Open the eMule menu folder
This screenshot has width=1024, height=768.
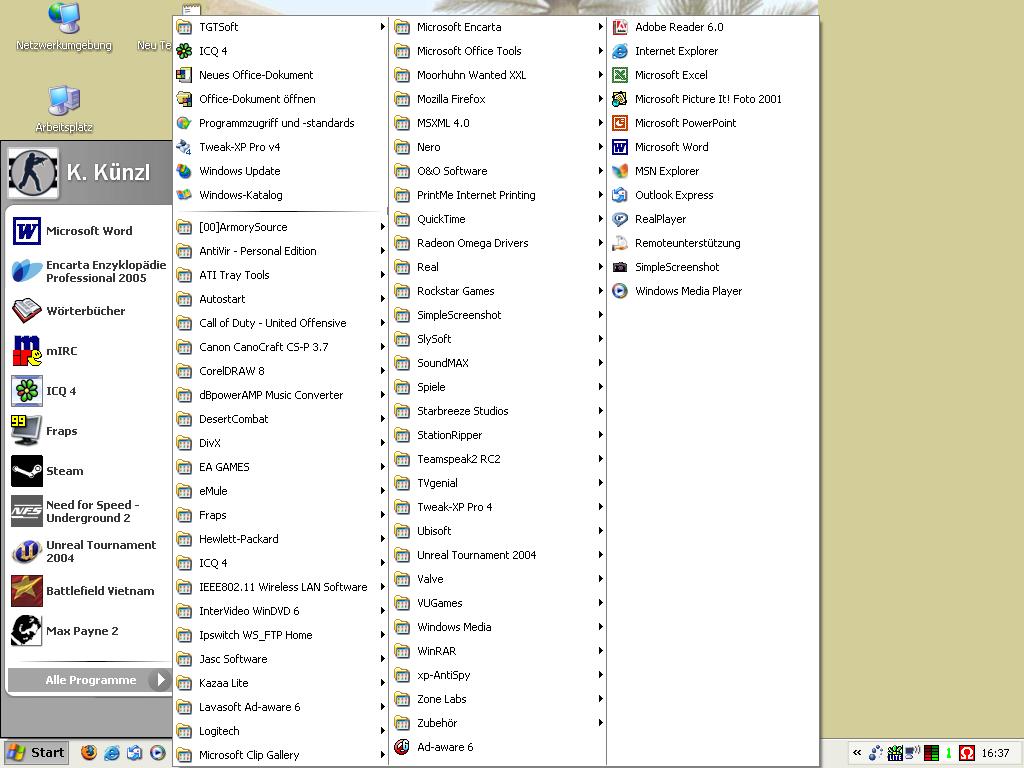(281, 491)
